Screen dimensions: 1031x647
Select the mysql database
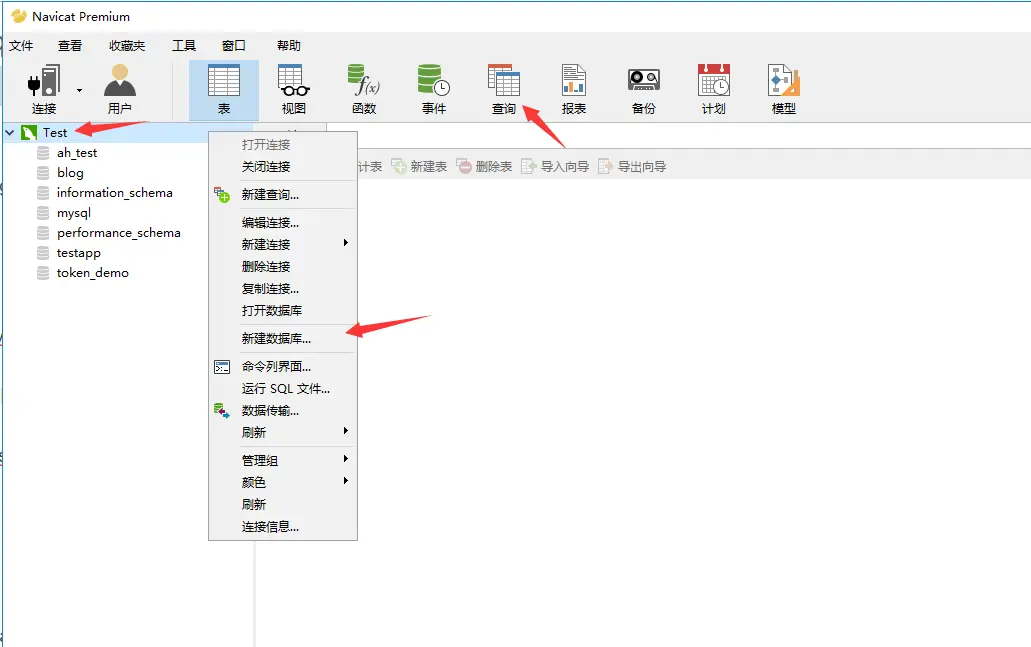(74, 213)
